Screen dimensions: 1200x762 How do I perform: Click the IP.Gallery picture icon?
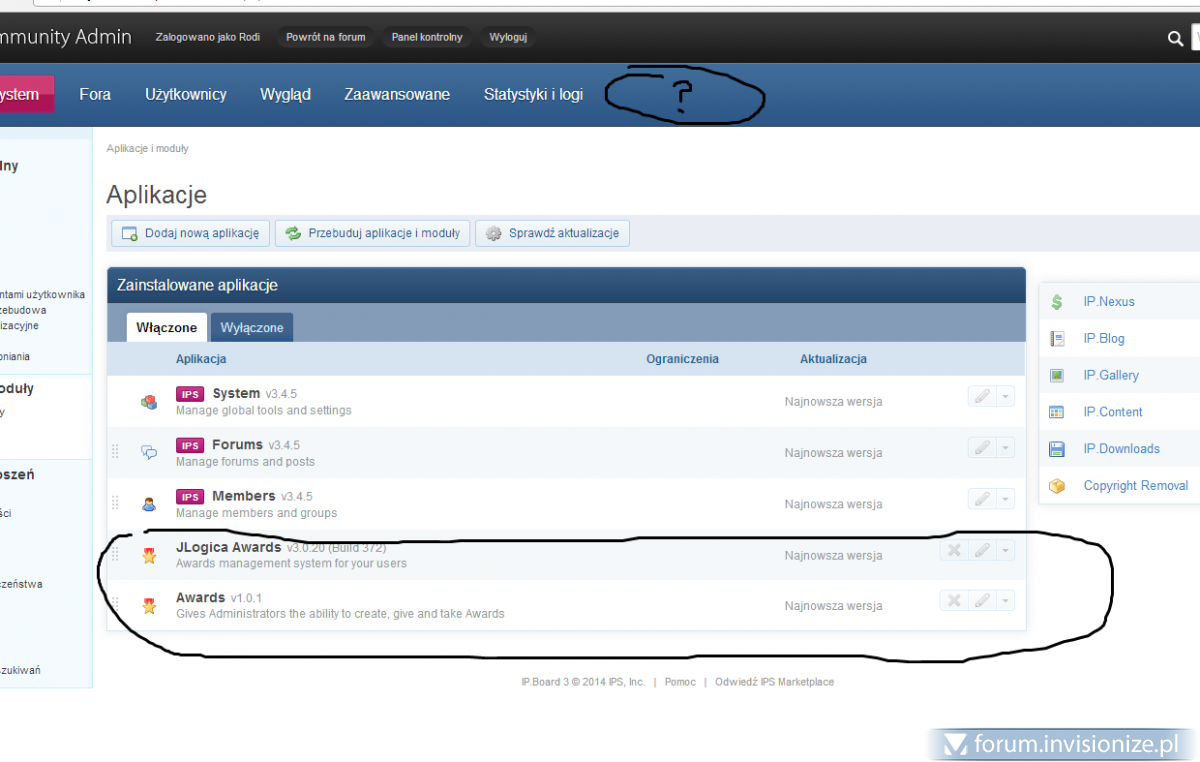tap(1057, 375)
